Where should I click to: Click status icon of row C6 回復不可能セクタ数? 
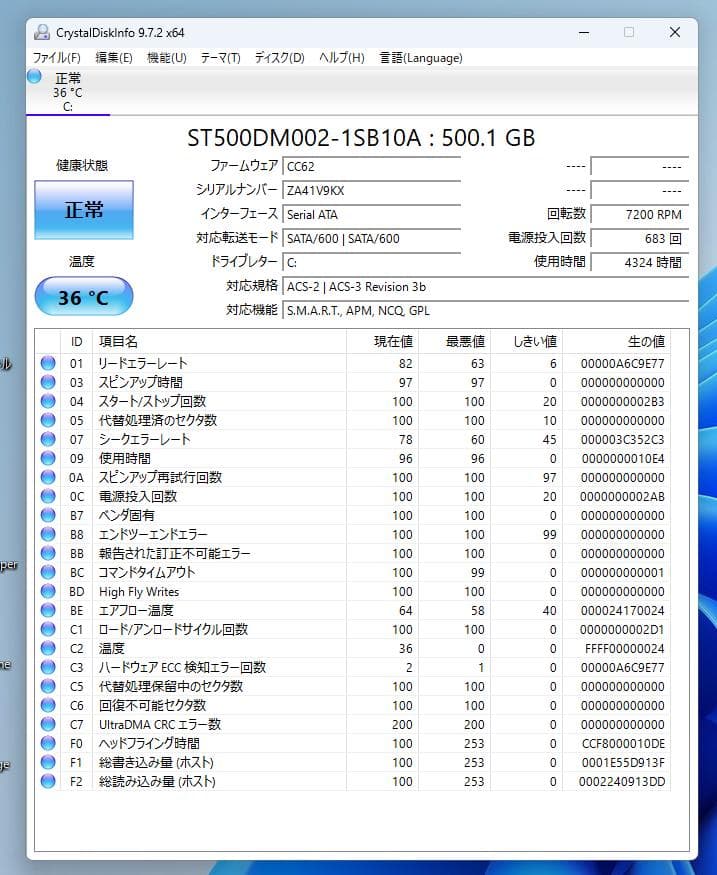pyautogui.click(x=48, y=705)
